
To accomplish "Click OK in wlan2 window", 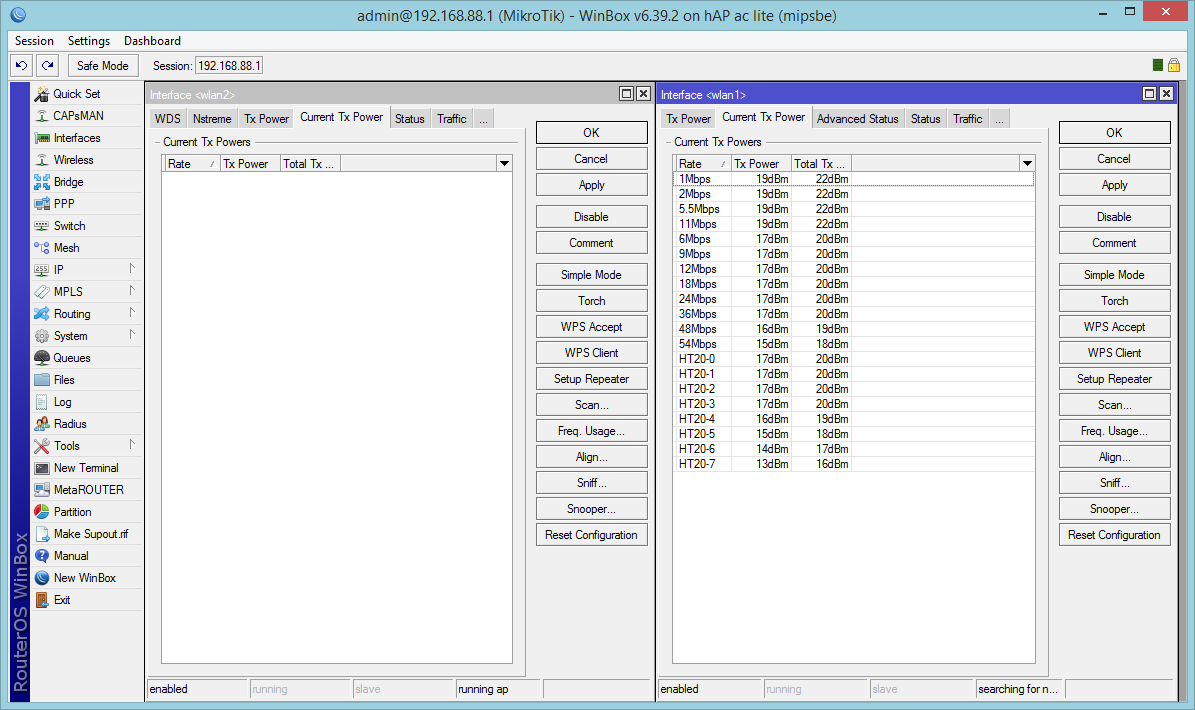I will [591, 133].
